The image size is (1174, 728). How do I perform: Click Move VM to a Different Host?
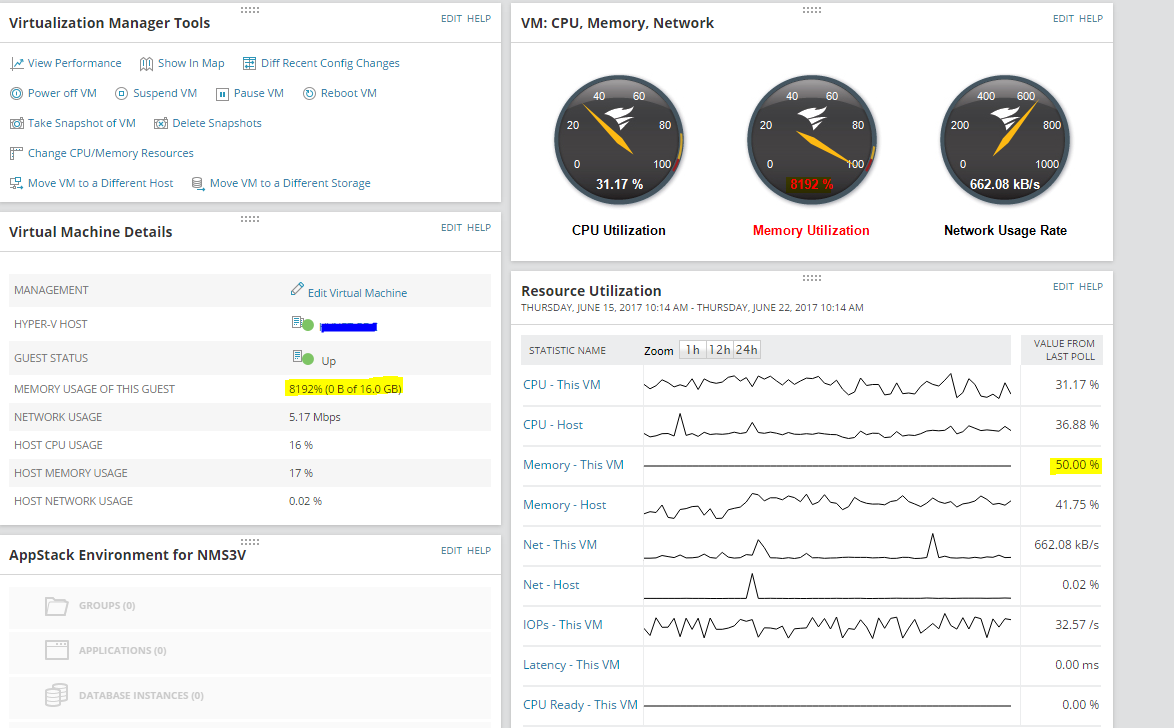pos(100,183)
